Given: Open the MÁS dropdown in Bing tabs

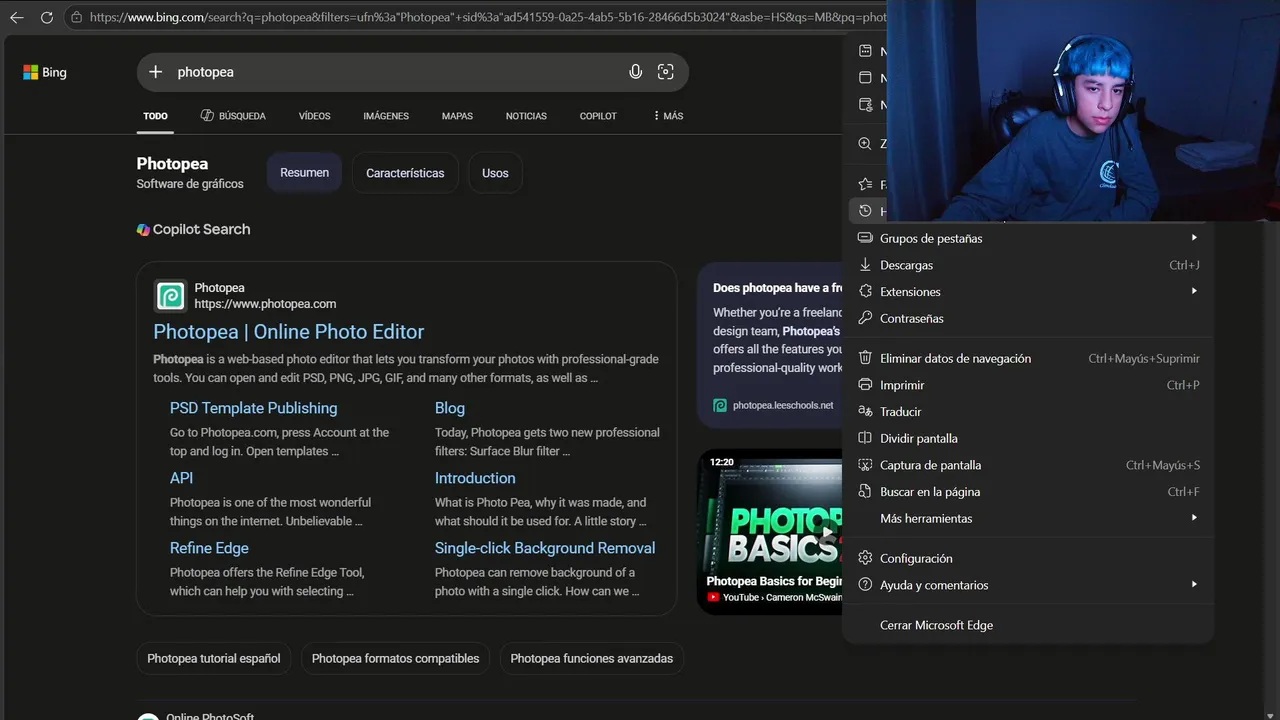Looking at the screenshot, I should point(668,116).
